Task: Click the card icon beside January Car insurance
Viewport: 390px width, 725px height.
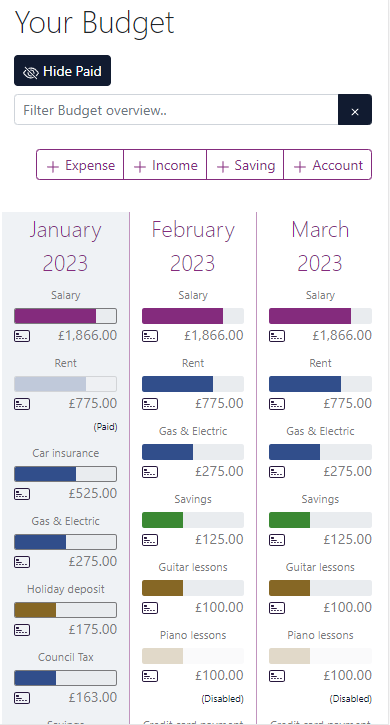Action: coord(22,494)
